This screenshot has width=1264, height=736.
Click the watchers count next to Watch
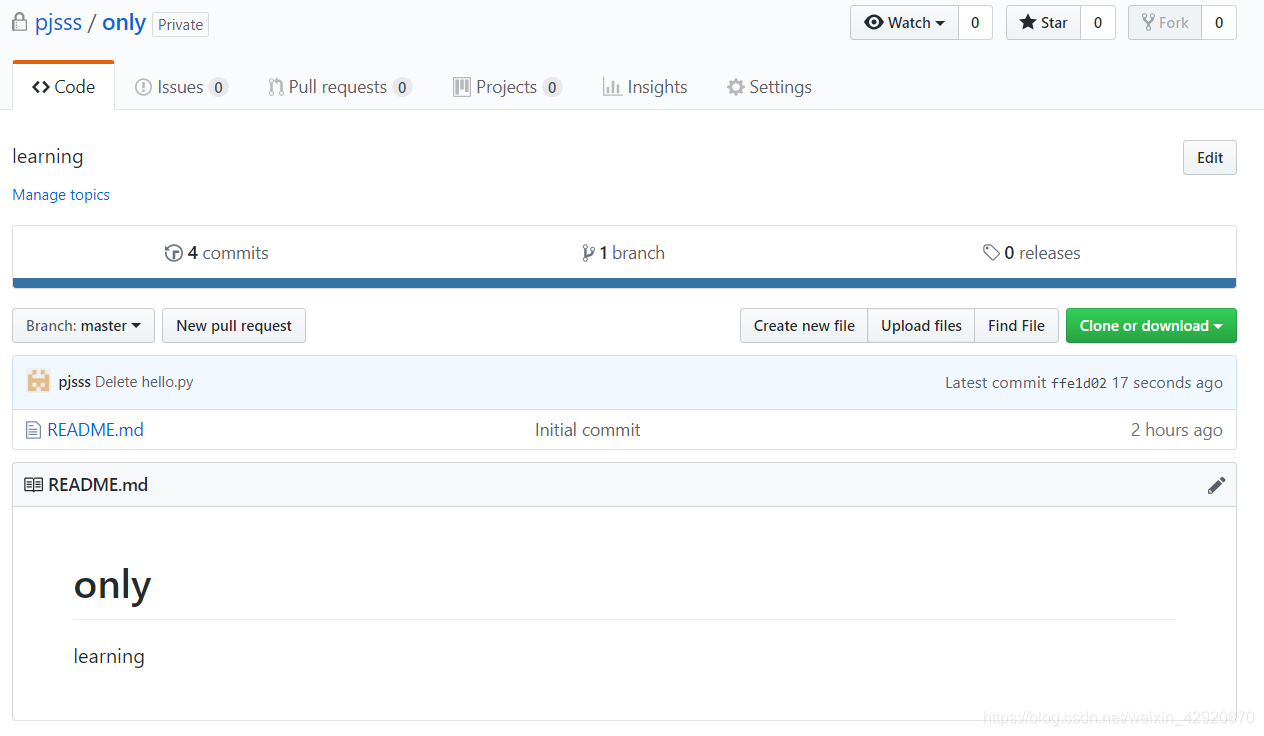pyautogui.click(x=975, y=23)
